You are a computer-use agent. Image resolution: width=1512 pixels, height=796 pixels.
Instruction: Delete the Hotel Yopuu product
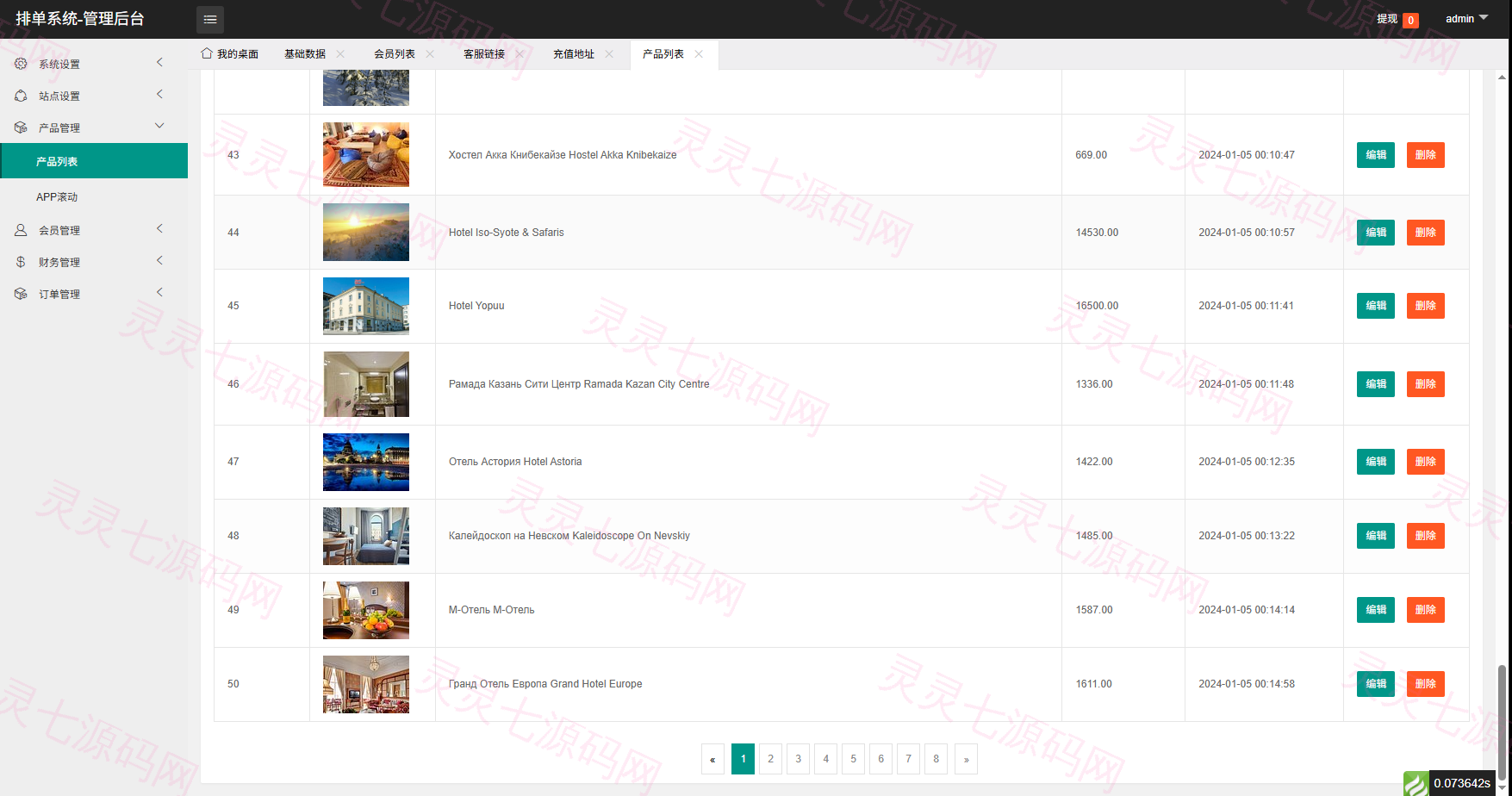click(1426, 306)
